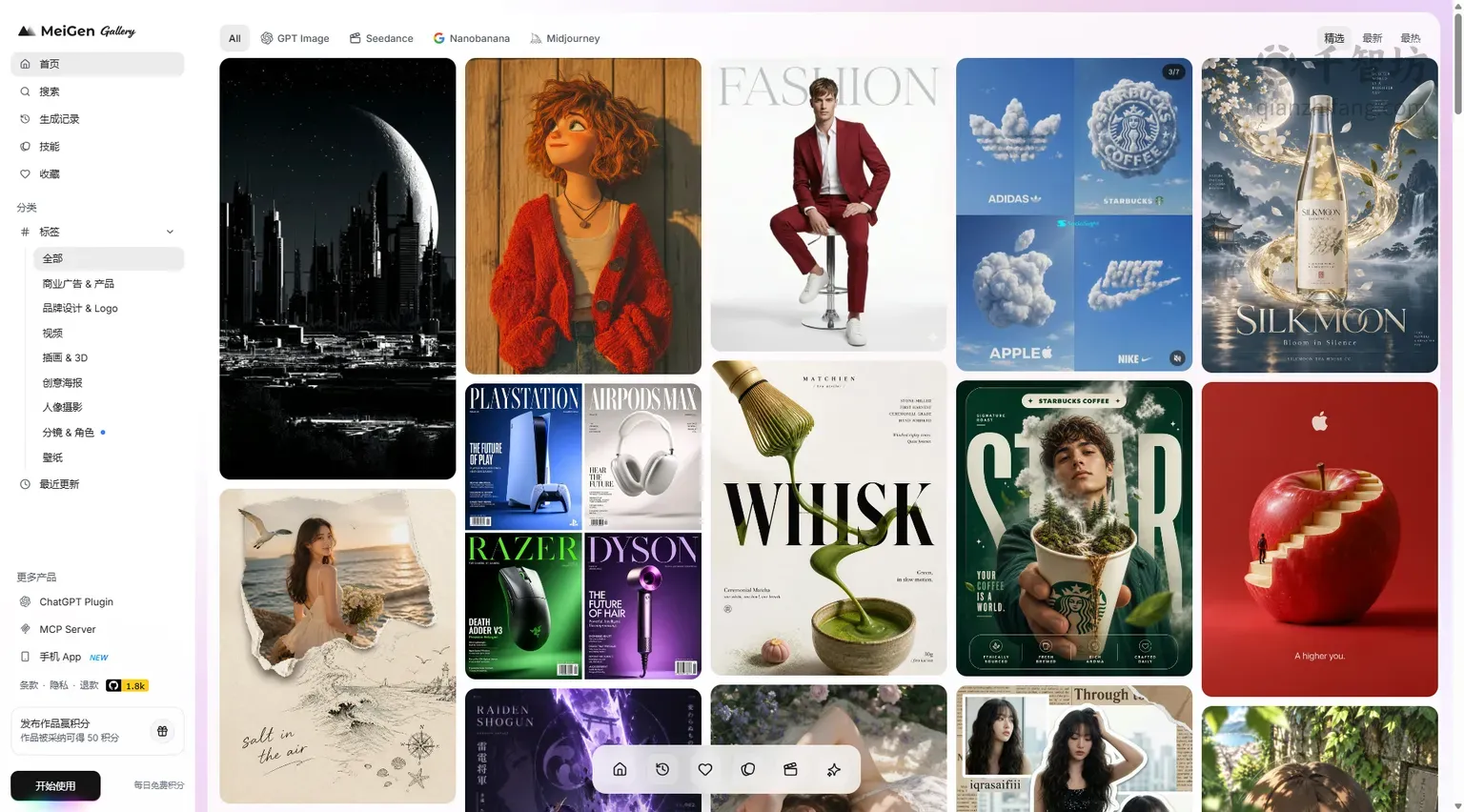Filter gallery by GPT Image
1464x812 pixels.
pos(295,38)
